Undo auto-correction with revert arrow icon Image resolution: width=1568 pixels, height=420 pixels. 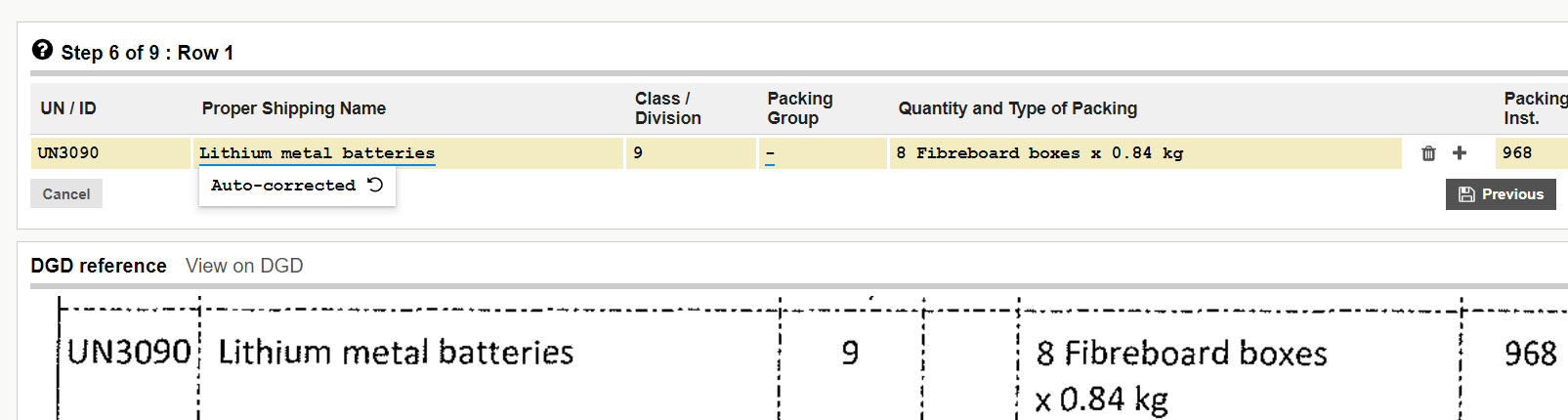[x=375, y=185]
